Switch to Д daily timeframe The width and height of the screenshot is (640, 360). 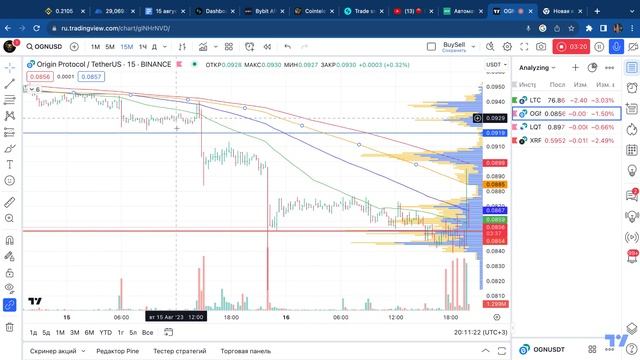pyautogui.click(x=154, y=47)
